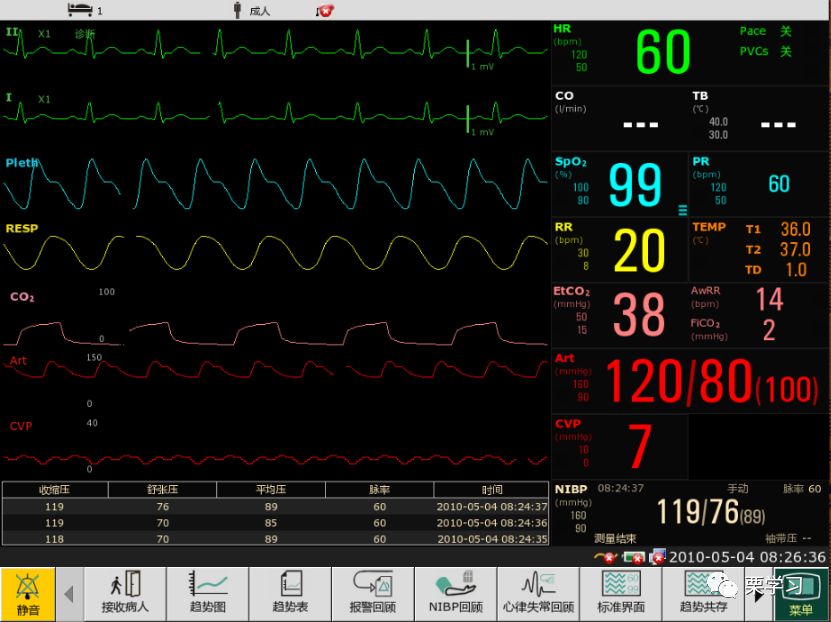The image size is (831, 622).
Task: Open the 趋势图 trend graph
Action: tap(208, 594)
